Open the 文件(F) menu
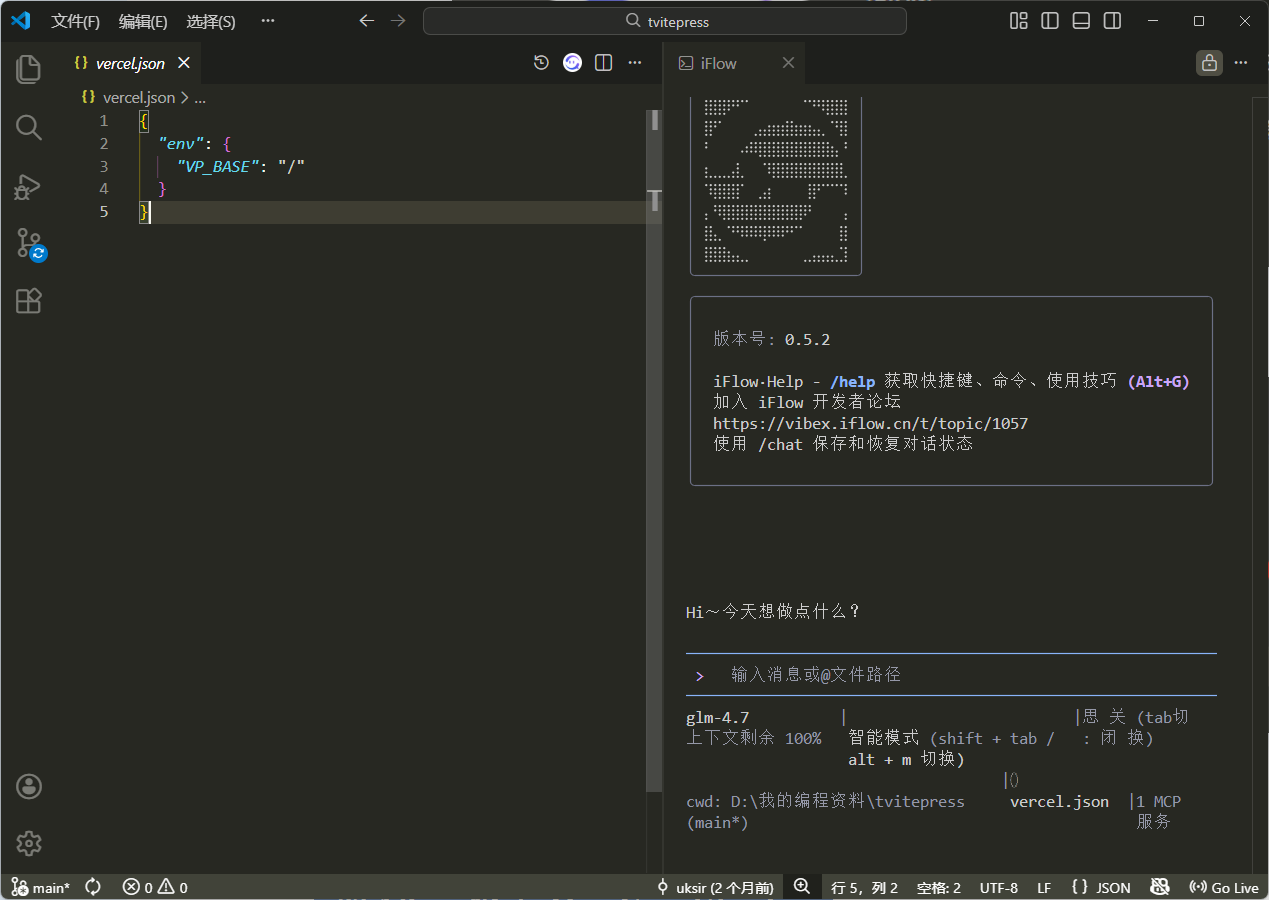This screenshot has height=900, width=1269. [75, 21]
